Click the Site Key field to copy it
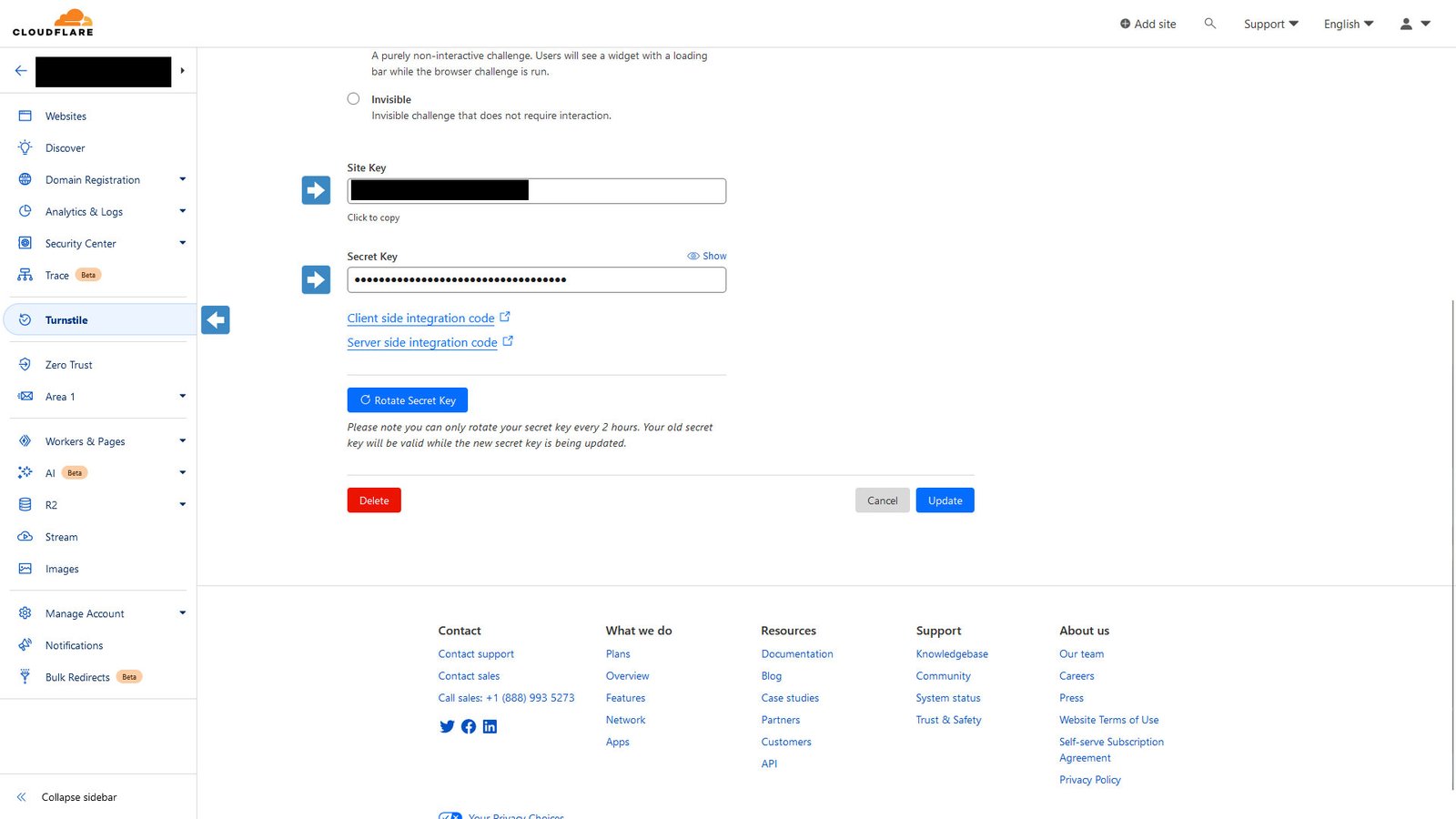The height and width of the screenshot is (819, 1456). pyautogui.click(x=536, y=190)
